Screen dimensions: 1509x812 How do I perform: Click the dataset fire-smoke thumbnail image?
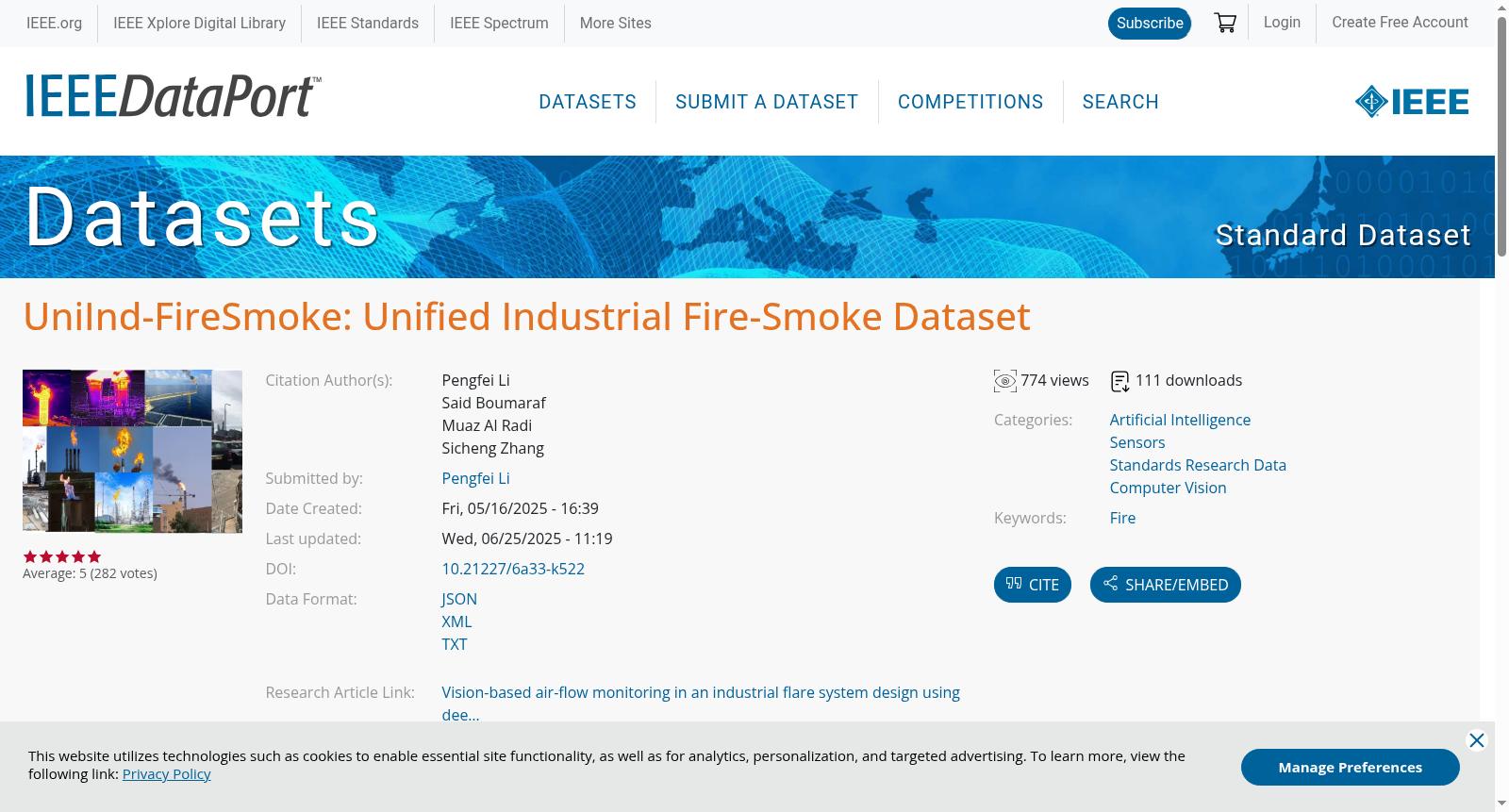pyautogui.click(x=132, y=451)
